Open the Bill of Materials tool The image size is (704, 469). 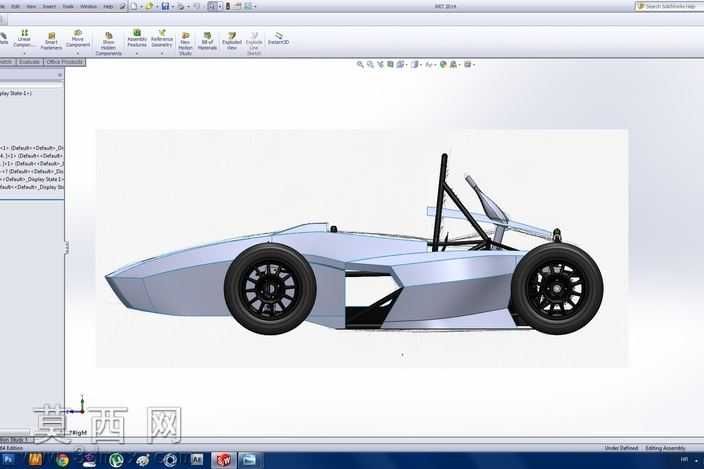click(x=207, y=41)
